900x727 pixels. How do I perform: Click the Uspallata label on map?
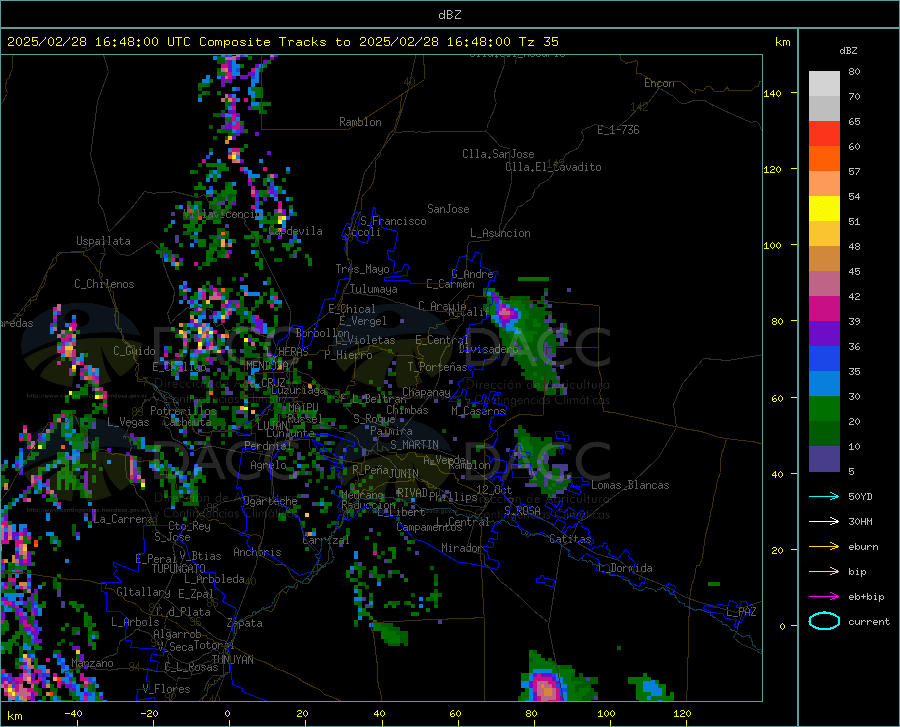point(103,241)
